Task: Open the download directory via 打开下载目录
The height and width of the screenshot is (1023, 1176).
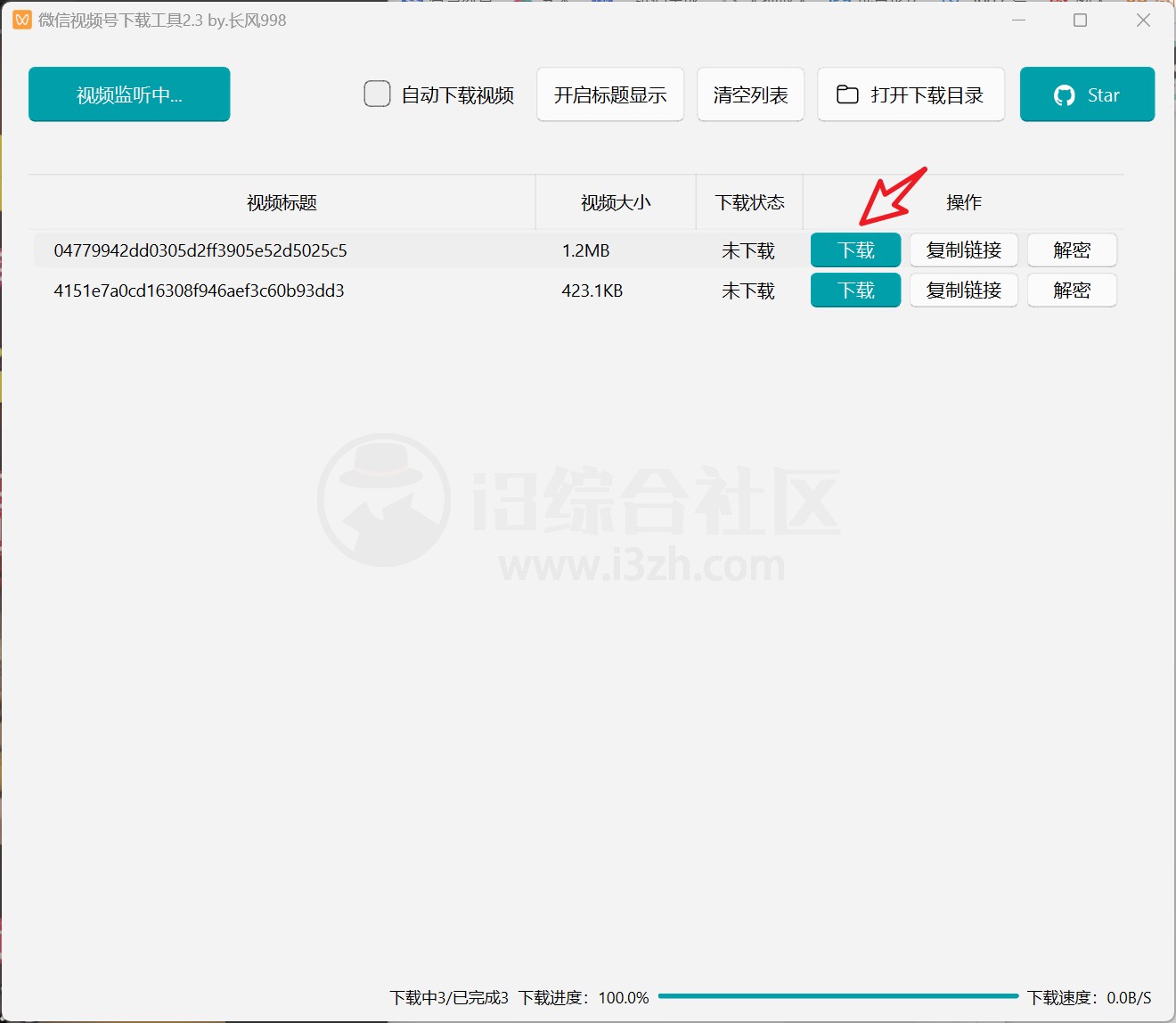Action: point(911,94)
